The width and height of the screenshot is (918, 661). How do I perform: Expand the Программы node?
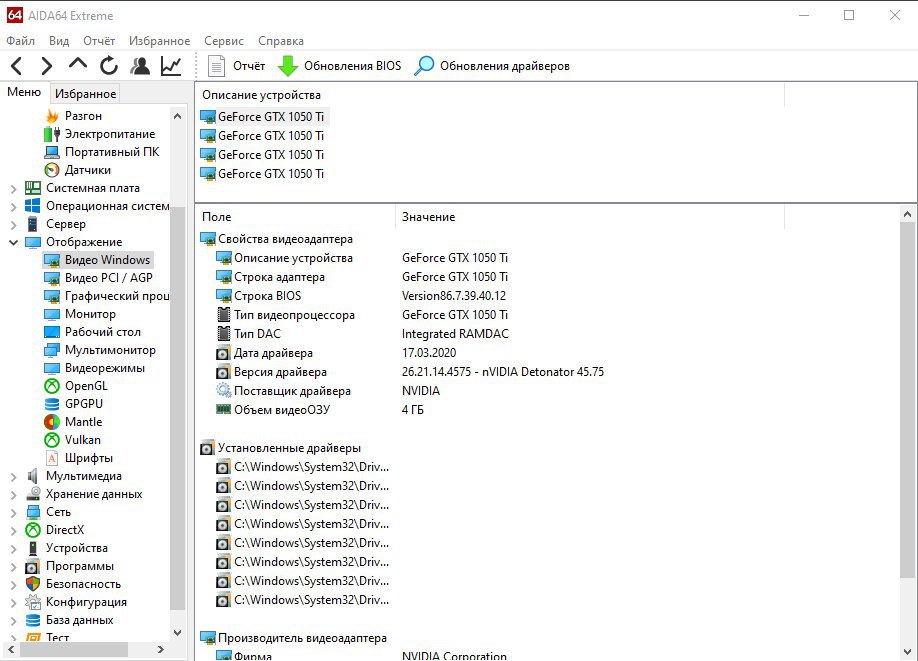point(13,567)
